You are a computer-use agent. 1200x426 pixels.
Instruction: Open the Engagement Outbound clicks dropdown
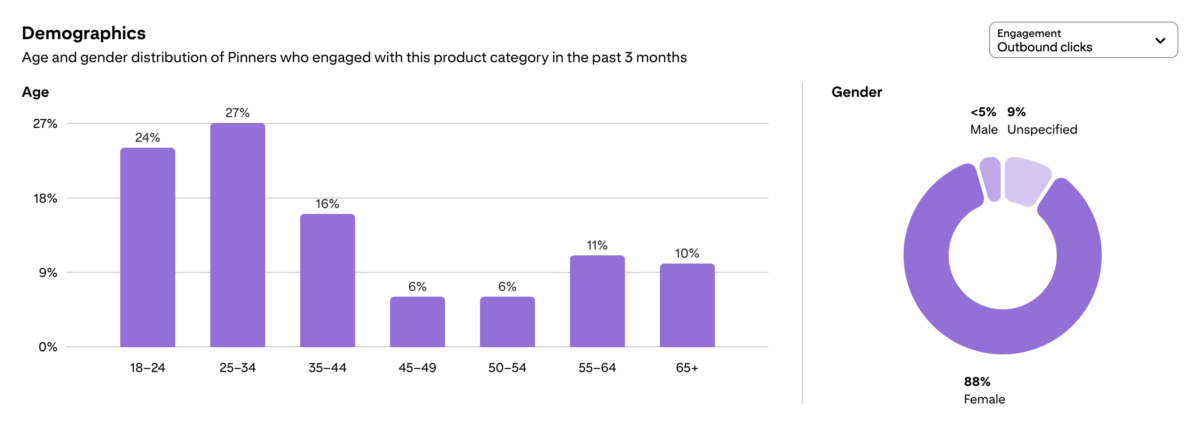point(1084,40)
